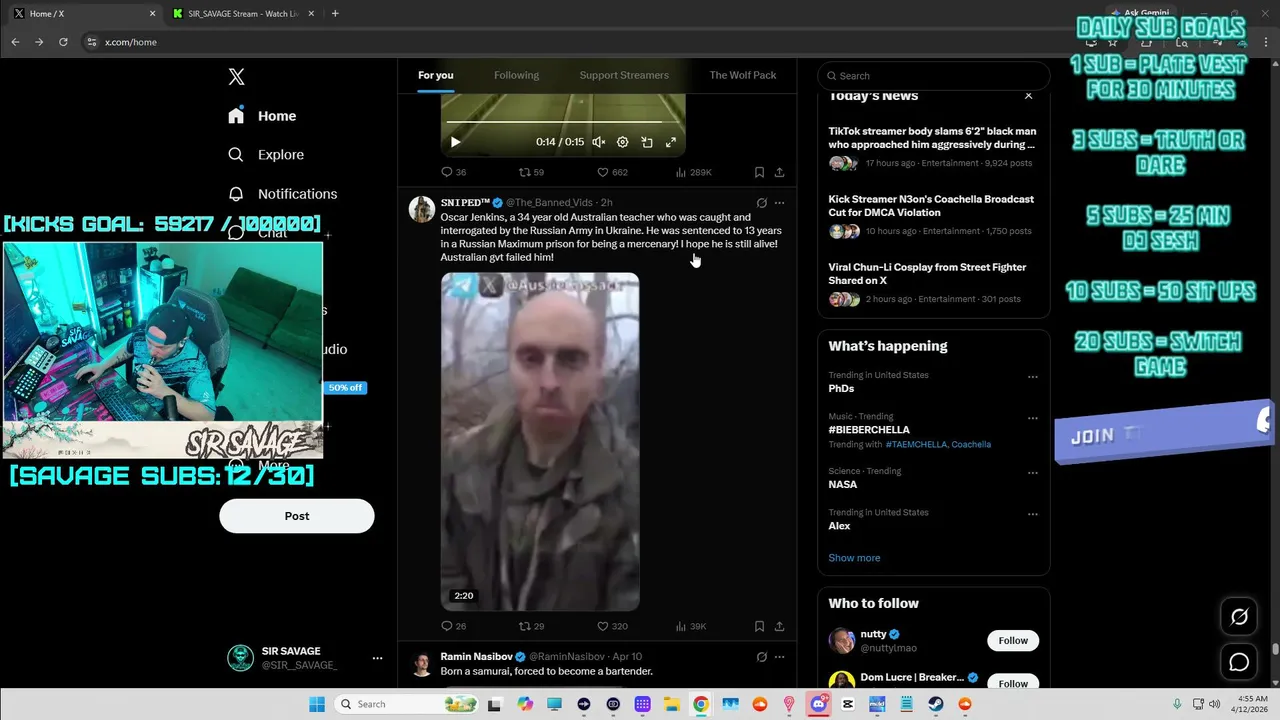Reply to the SNIPED post, 26 comments
This screenshot has height=720, width=1280.
tap(454, 626)
